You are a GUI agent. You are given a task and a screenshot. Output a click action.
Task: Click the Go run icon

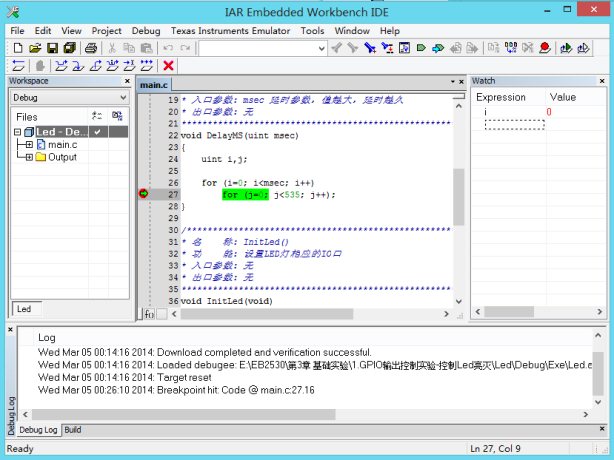[147, 65]
